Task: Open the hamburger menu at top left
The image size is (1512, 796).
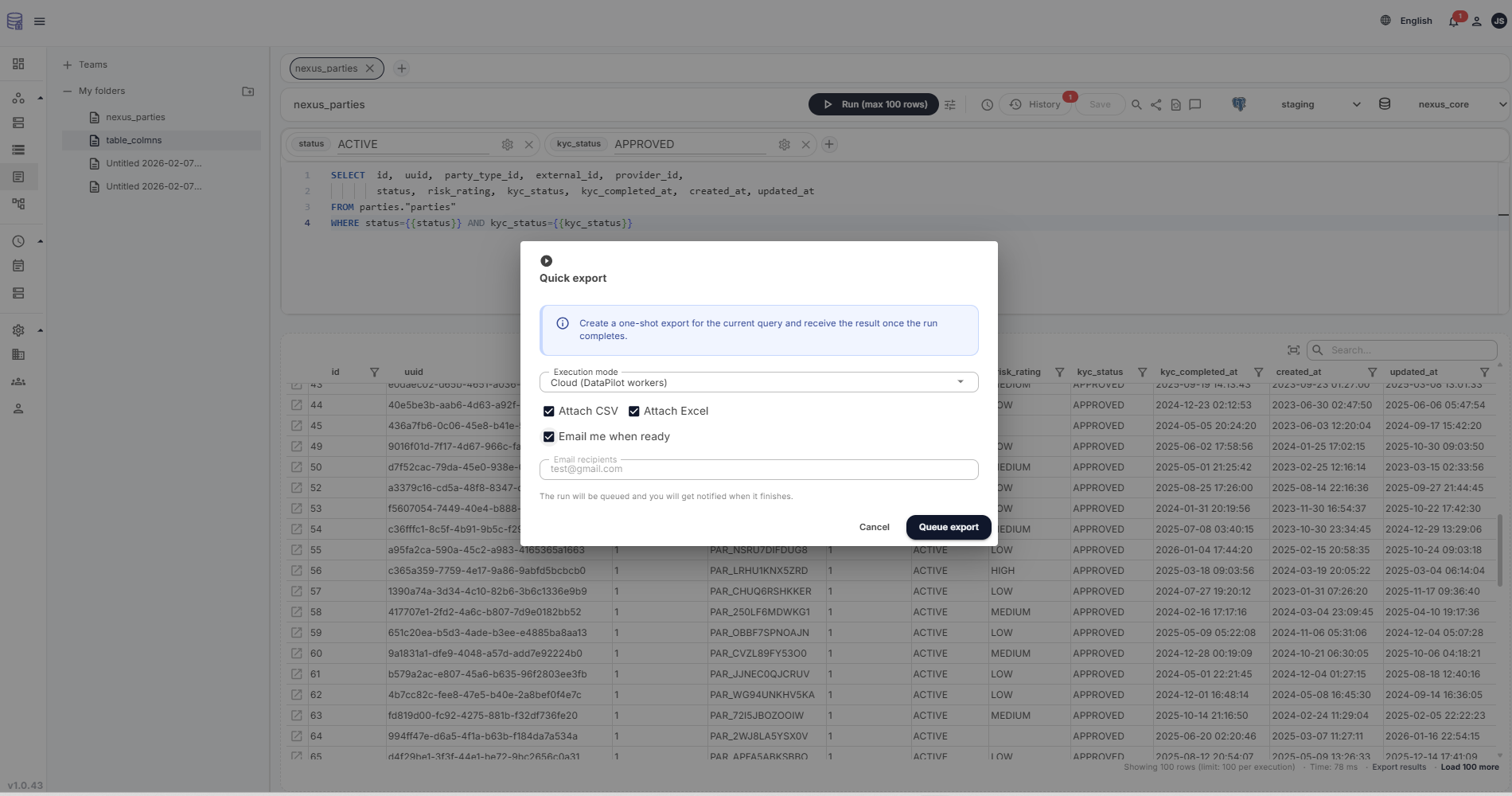Action: tap(40, 21)
